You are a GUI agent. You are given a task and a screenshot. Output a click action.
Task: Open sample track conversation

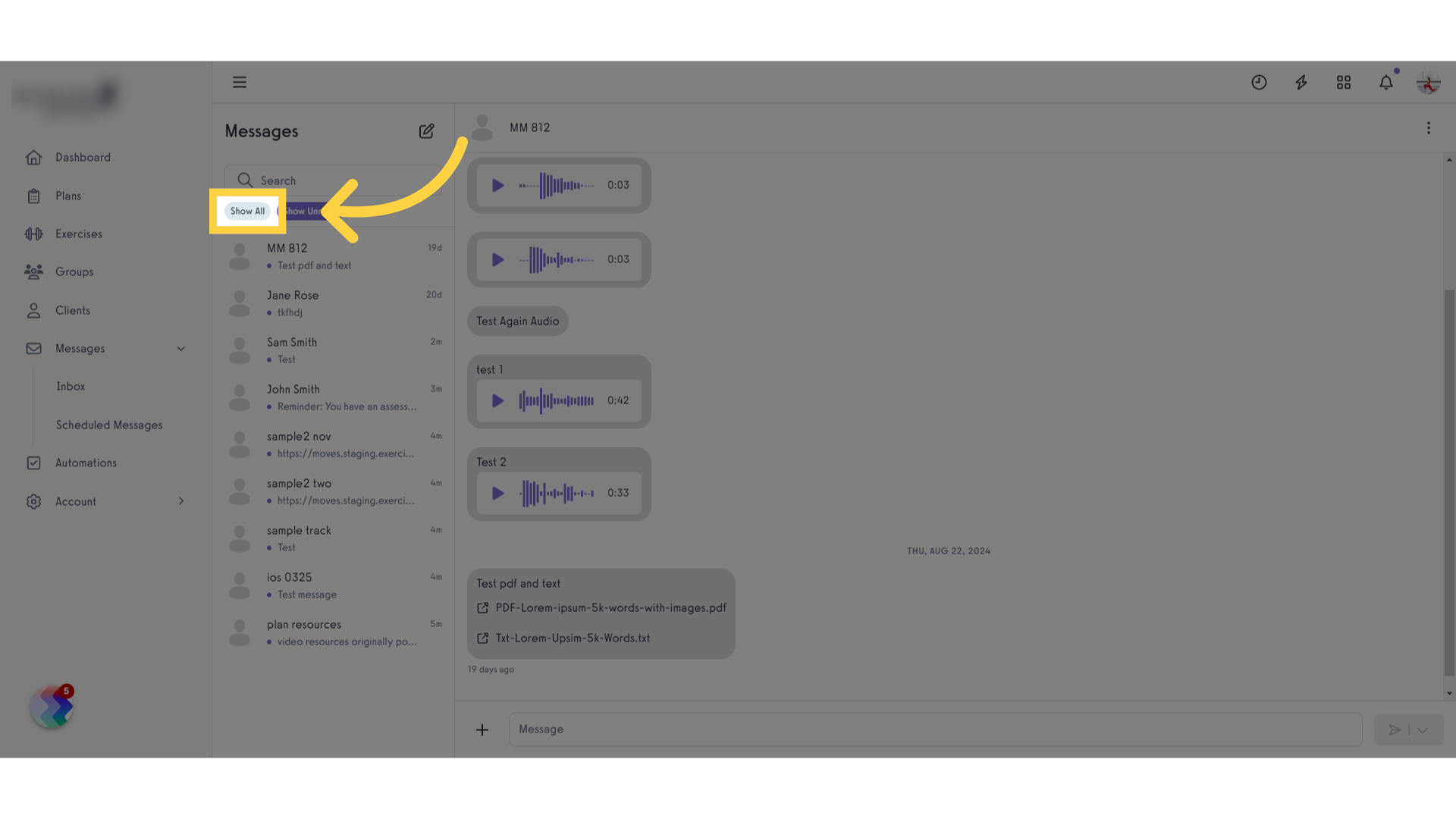pos(334,538)
